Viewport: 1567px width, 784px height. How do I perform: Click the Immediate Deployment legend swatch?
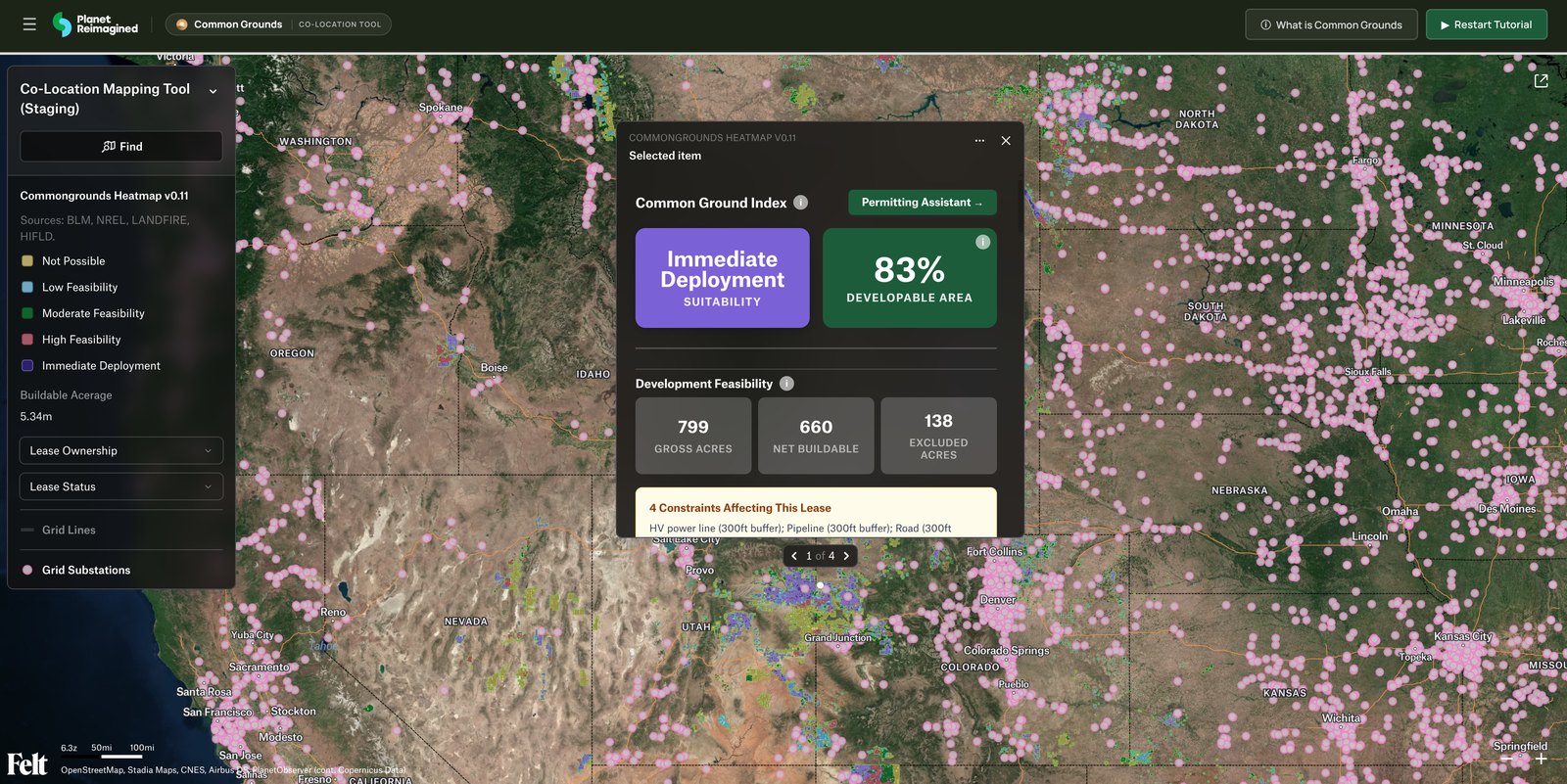click(x=27, y=366)
